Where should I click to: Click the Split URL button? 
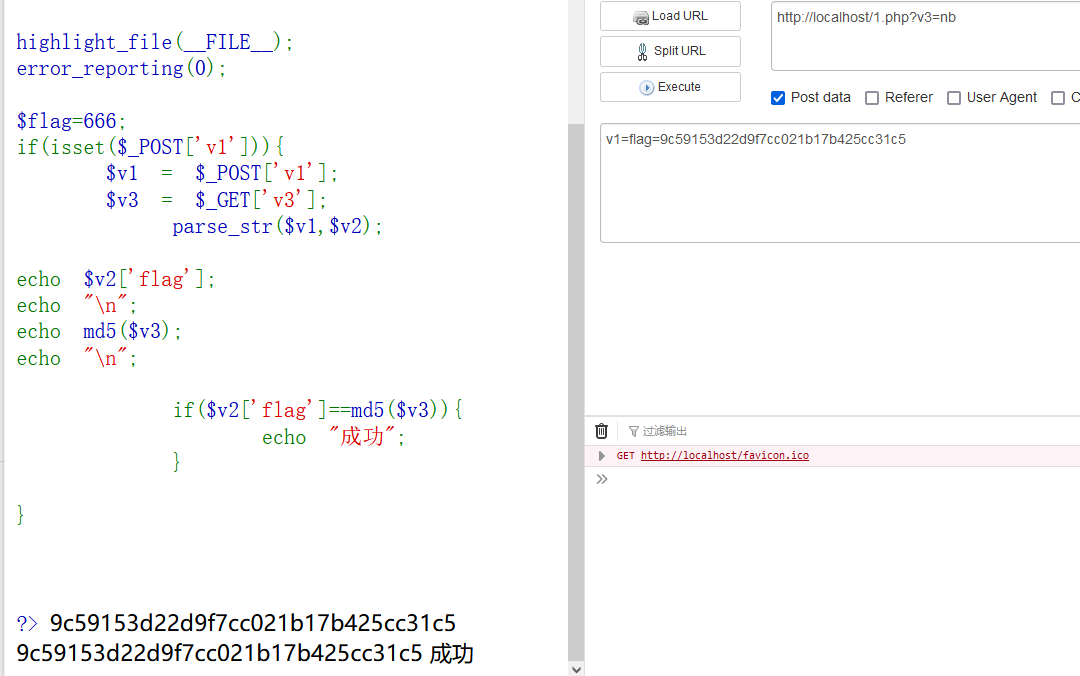(670, 51)
